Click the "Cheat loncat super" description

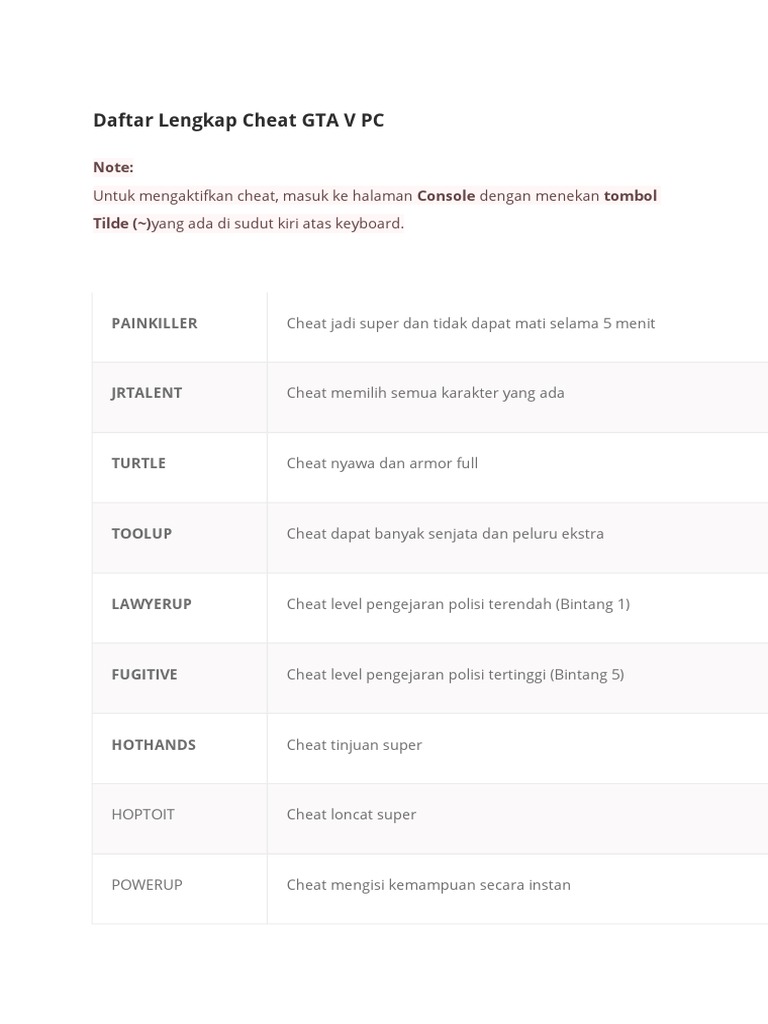tap(351, 814)
